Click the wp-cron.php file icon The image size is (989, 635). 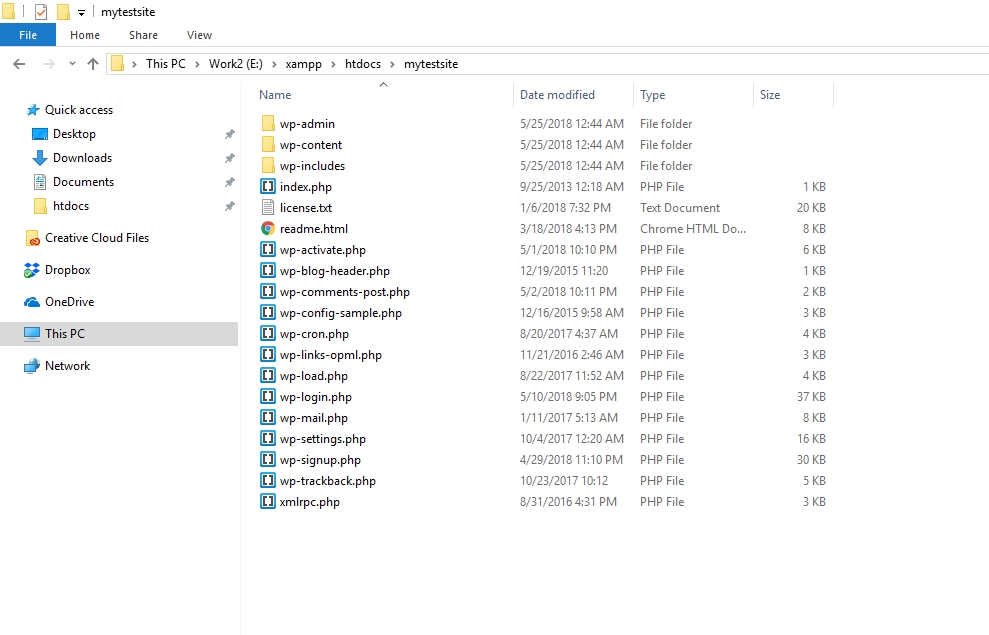click(x=268, y=333)
